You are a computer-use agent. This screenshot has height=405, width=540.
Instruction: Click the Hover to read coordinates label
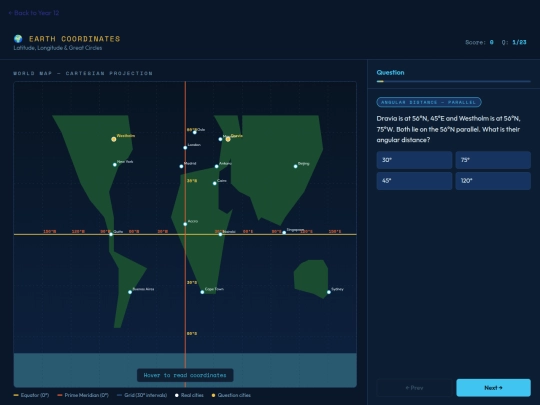click(x=185, y=375)
